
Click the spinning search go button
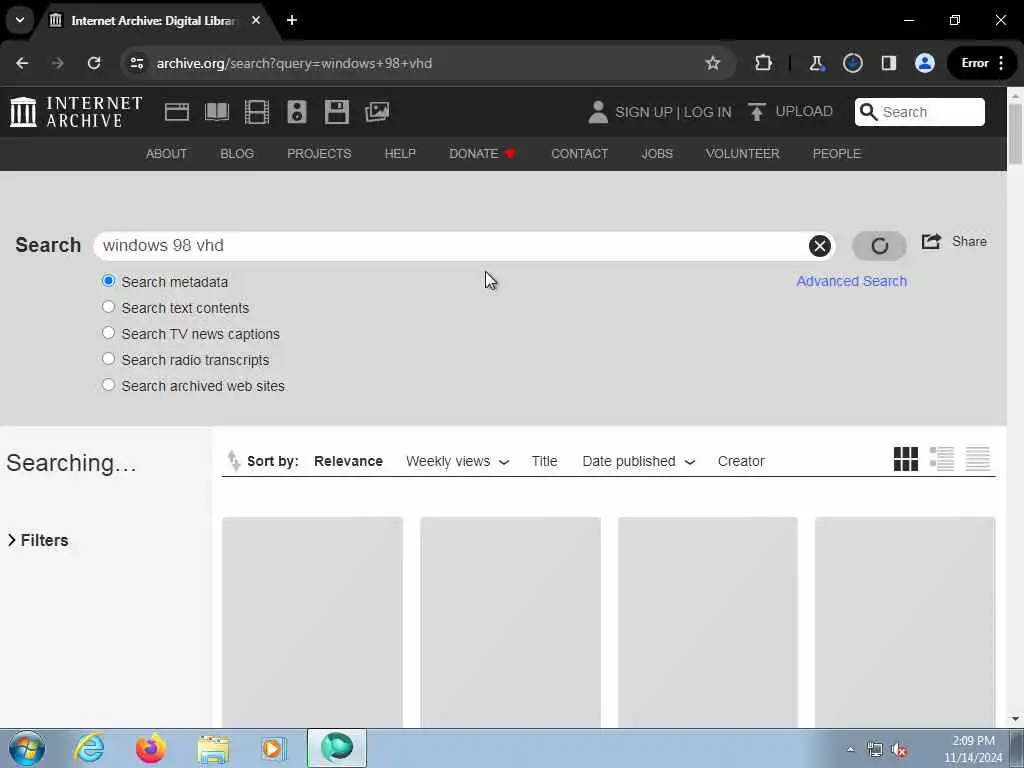[879, 246]
